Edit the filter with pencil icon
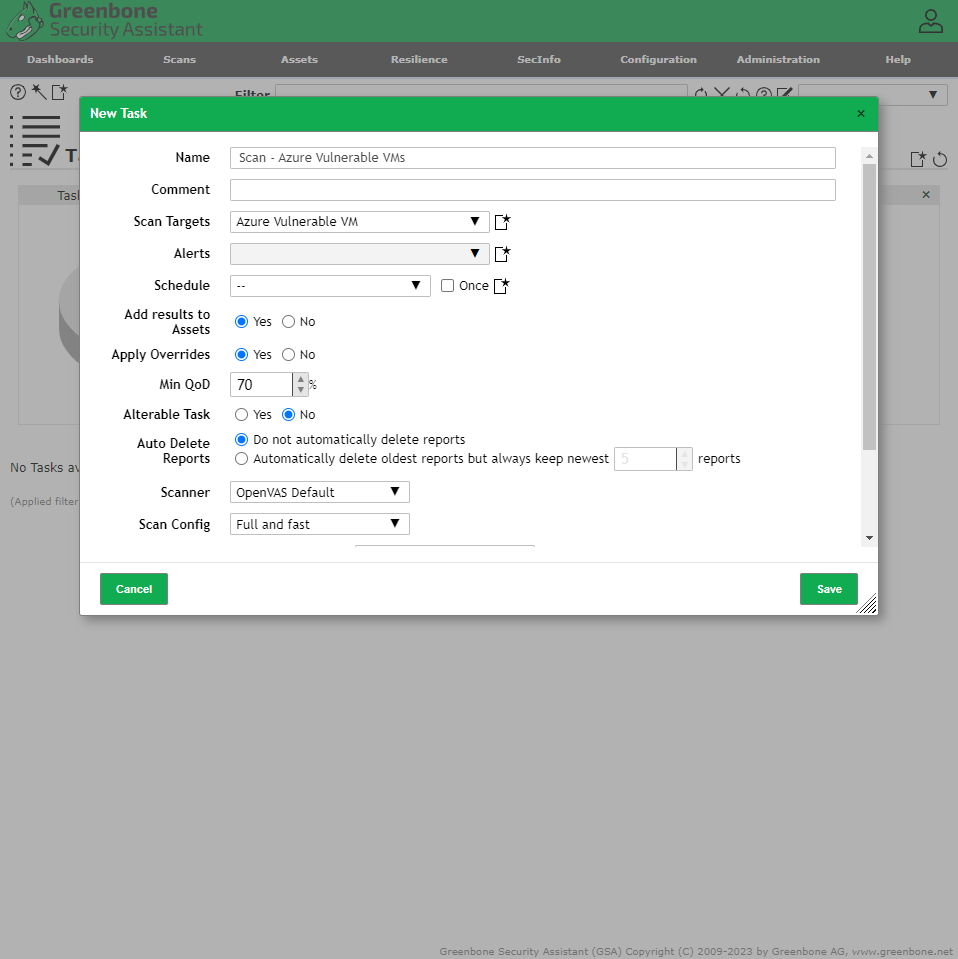 [x=784, y=93]
